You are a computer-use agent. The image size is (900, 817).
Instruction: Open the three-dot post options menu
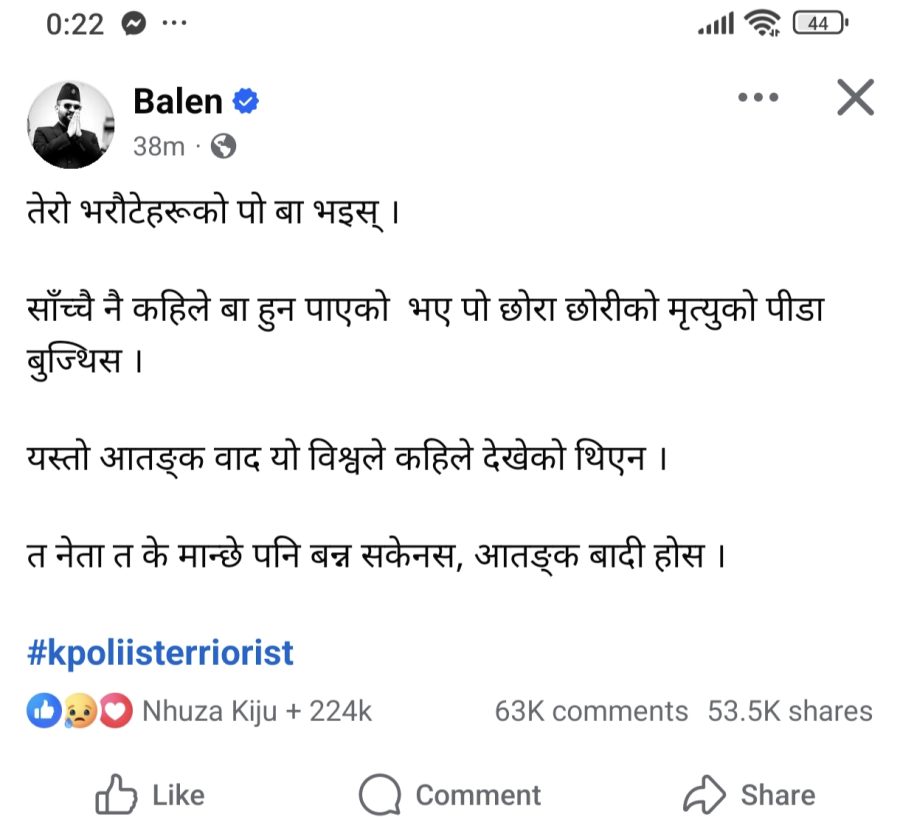coord(757,98)
